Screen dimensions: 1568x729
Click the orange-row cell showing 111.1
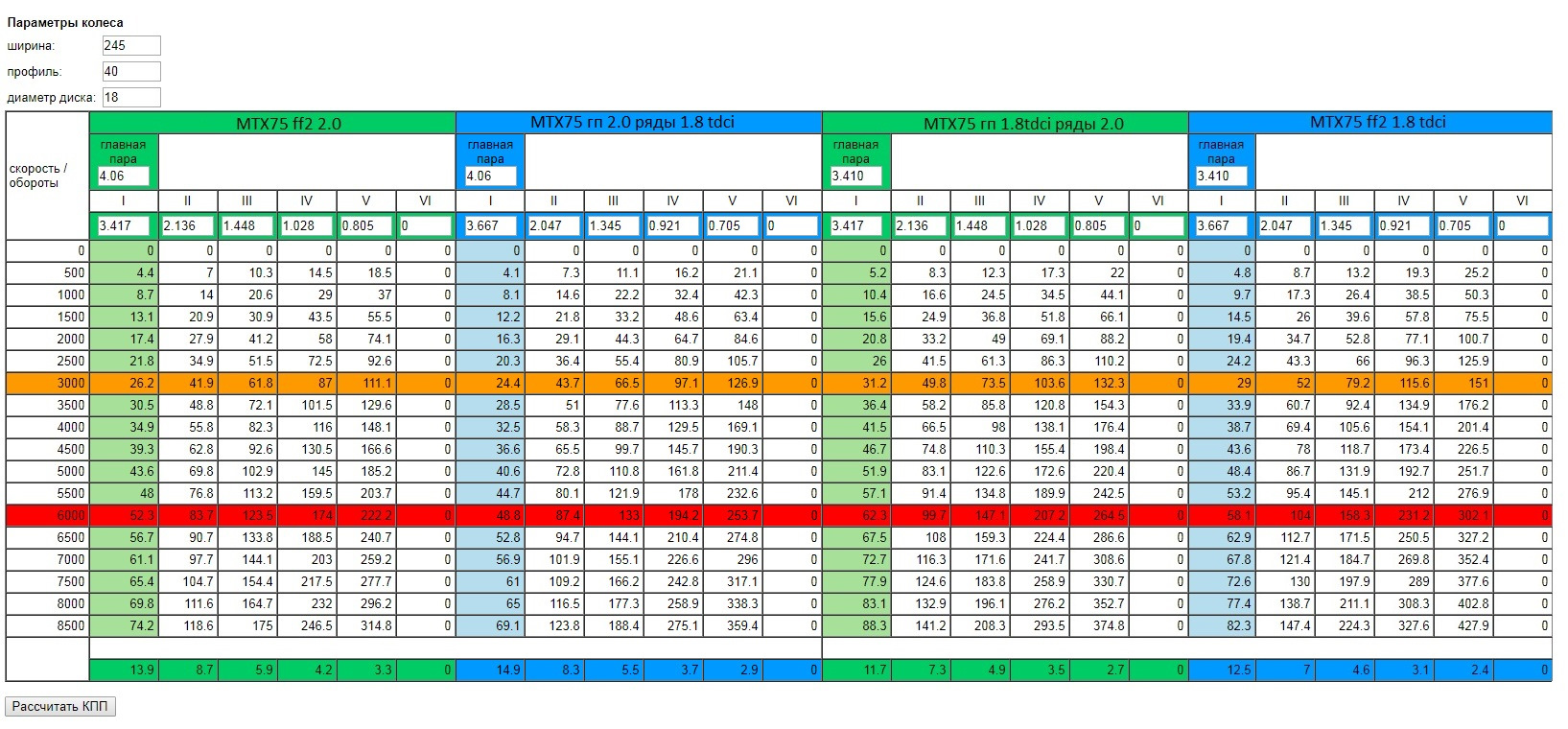pos(366,383)
